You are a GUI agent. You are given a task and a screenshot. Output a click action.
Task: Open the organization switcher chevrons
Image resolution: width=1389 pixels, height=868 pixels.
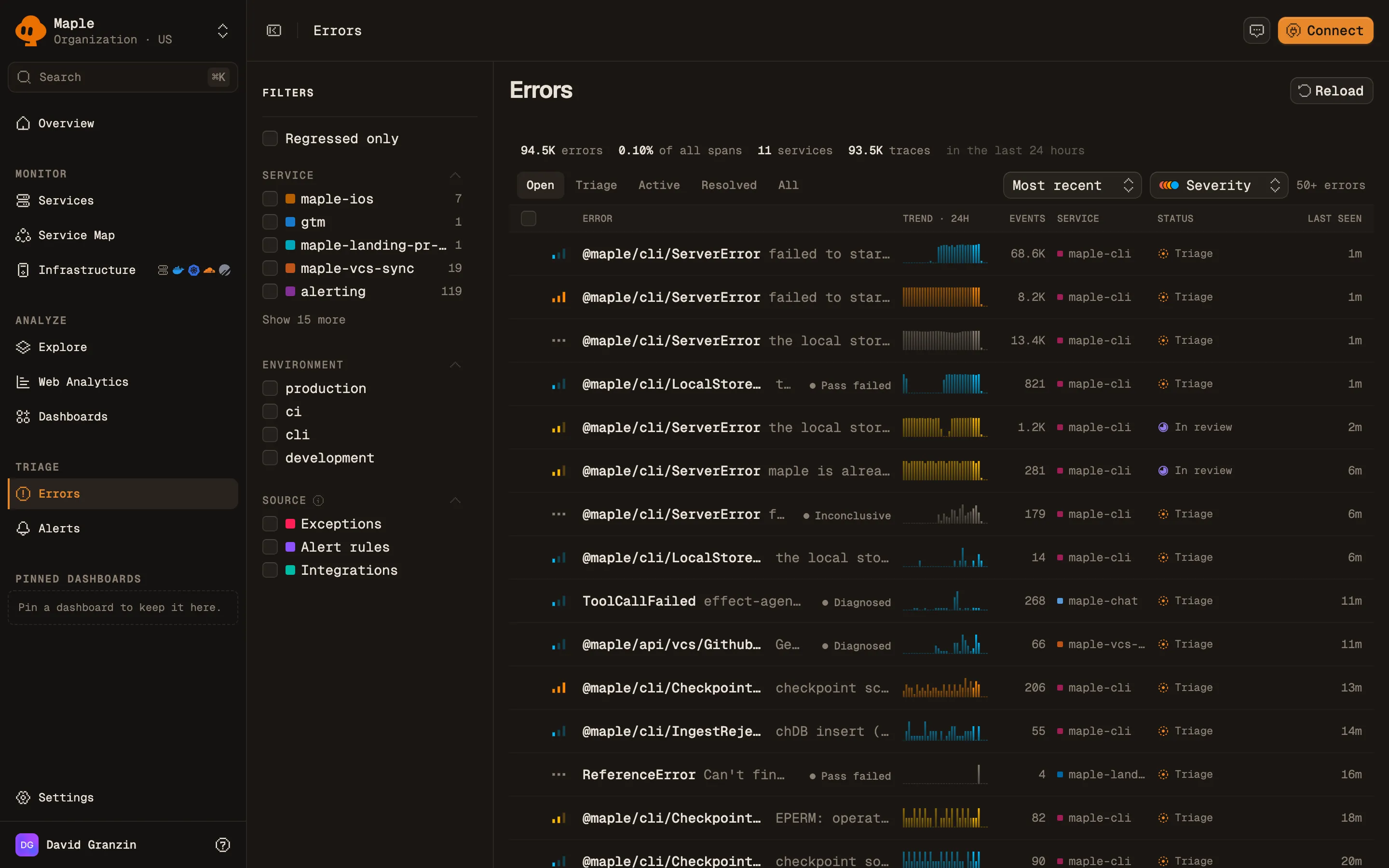point(223,31)
